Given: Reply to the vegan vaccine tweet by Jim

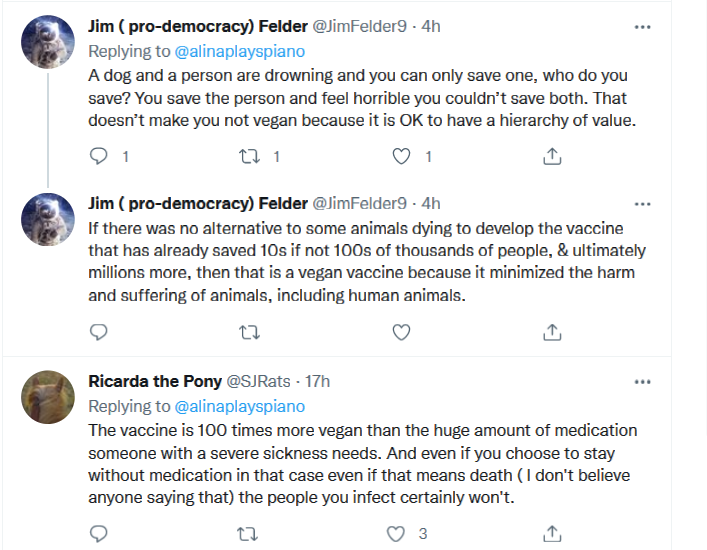Looking at the screenshot, I should (98, 331).
